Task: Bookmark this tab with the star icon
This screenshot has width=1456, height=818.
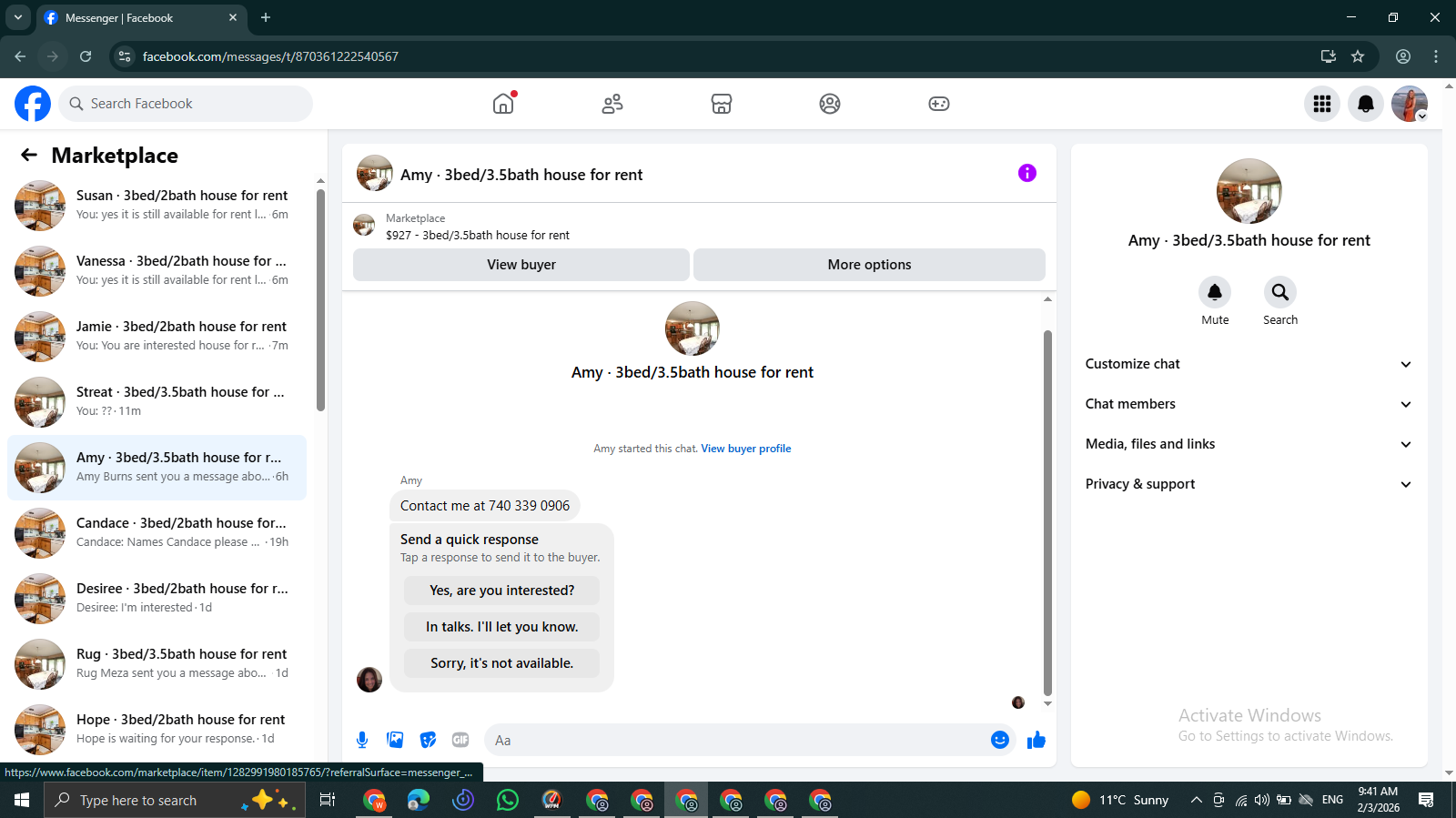Action: tap(1358, 56)
